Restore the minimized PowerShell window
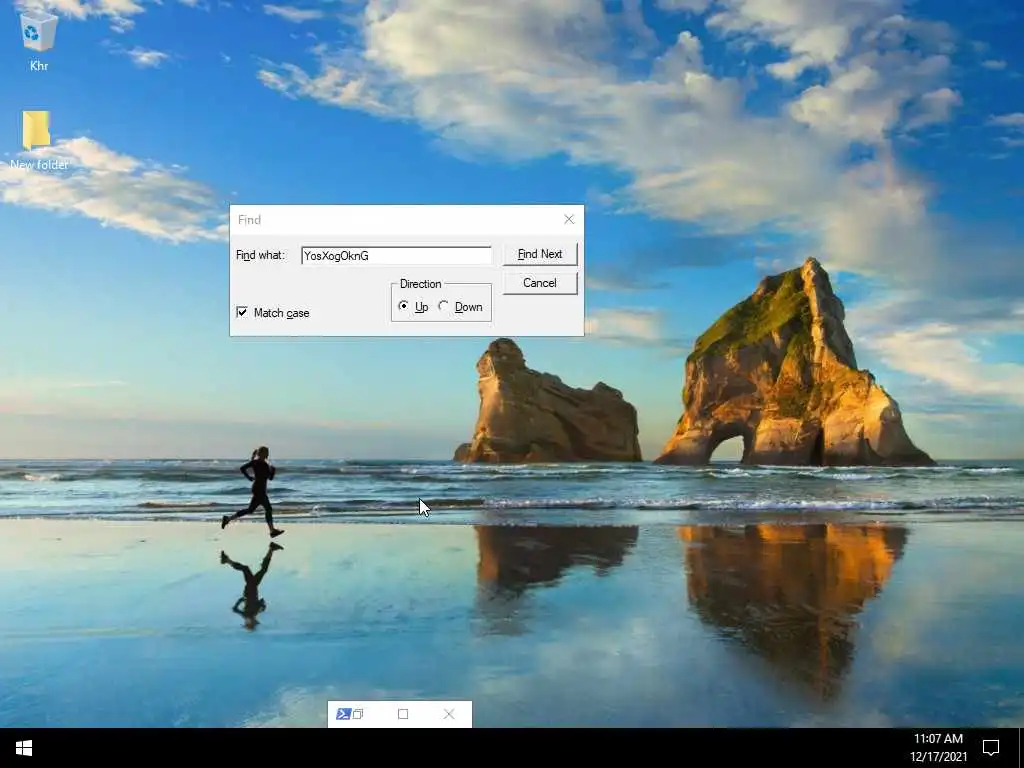This screenshot has height=768, width=1024. tap(359, 714)
